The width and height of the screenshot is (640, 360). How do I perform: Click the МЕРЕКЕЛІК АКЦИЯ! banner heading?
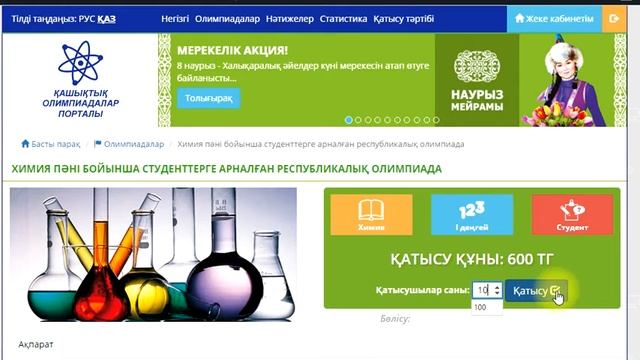[233, 51]
